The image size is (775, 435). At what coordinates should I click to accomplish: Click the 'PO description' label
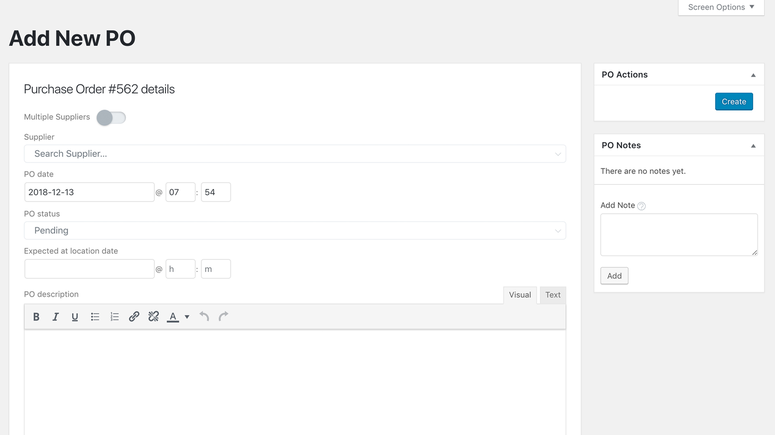51,294
